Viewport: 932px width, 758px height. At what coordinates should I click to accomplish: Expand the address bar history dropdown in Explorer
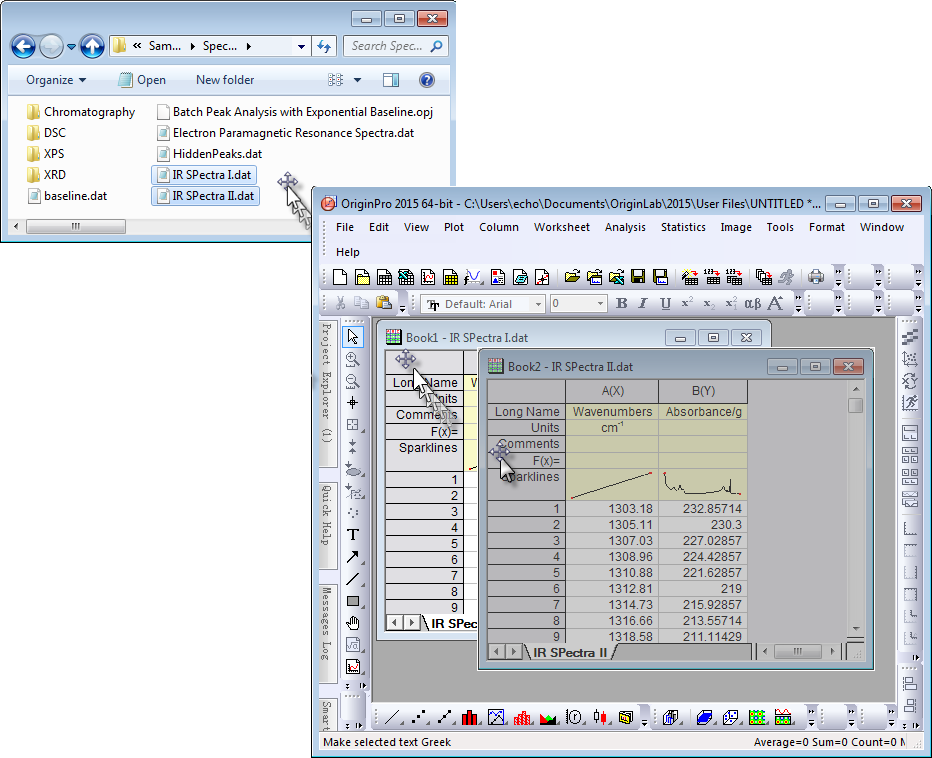[x=301, y=46]
